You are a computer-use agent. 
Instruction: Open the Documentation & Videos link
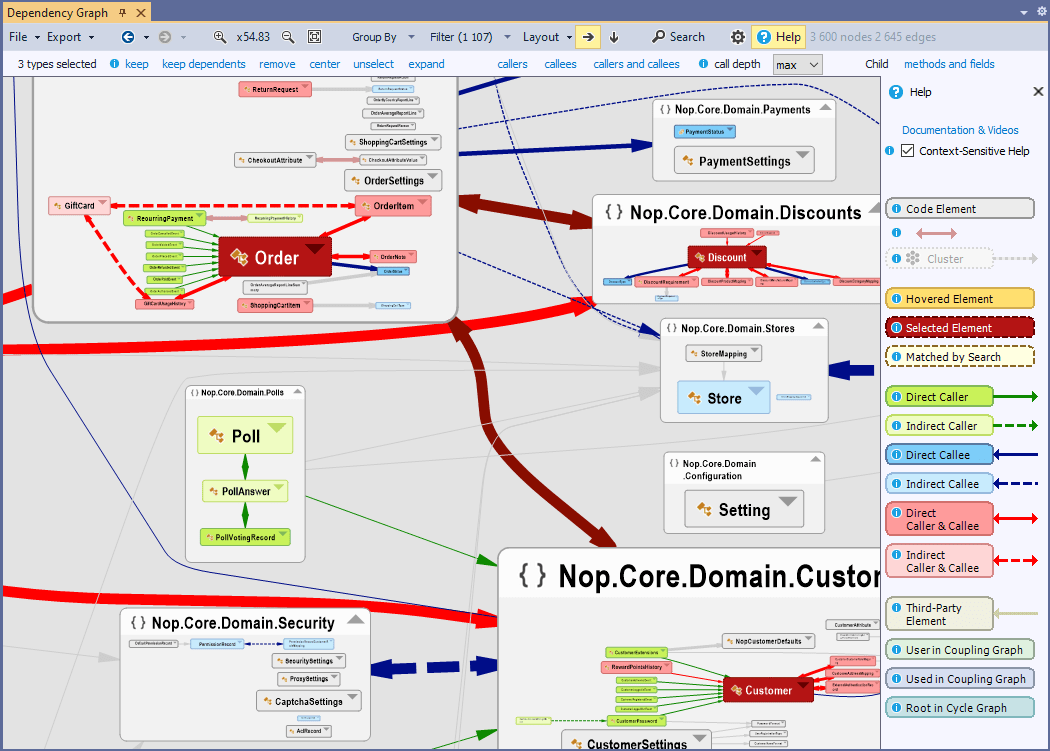click(963, 130)
